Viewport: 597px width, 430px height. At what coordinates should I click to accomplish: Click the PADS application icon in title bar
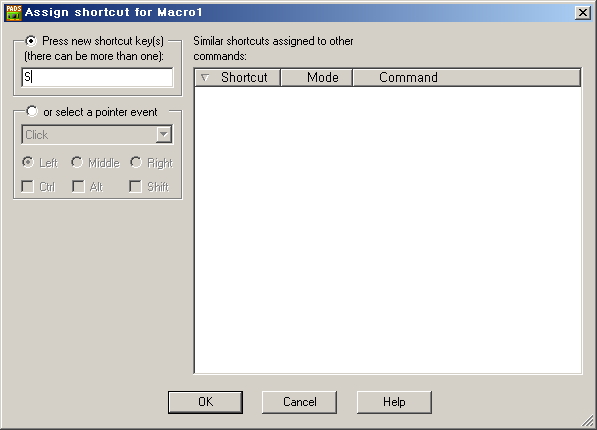(x=13, y=13)
